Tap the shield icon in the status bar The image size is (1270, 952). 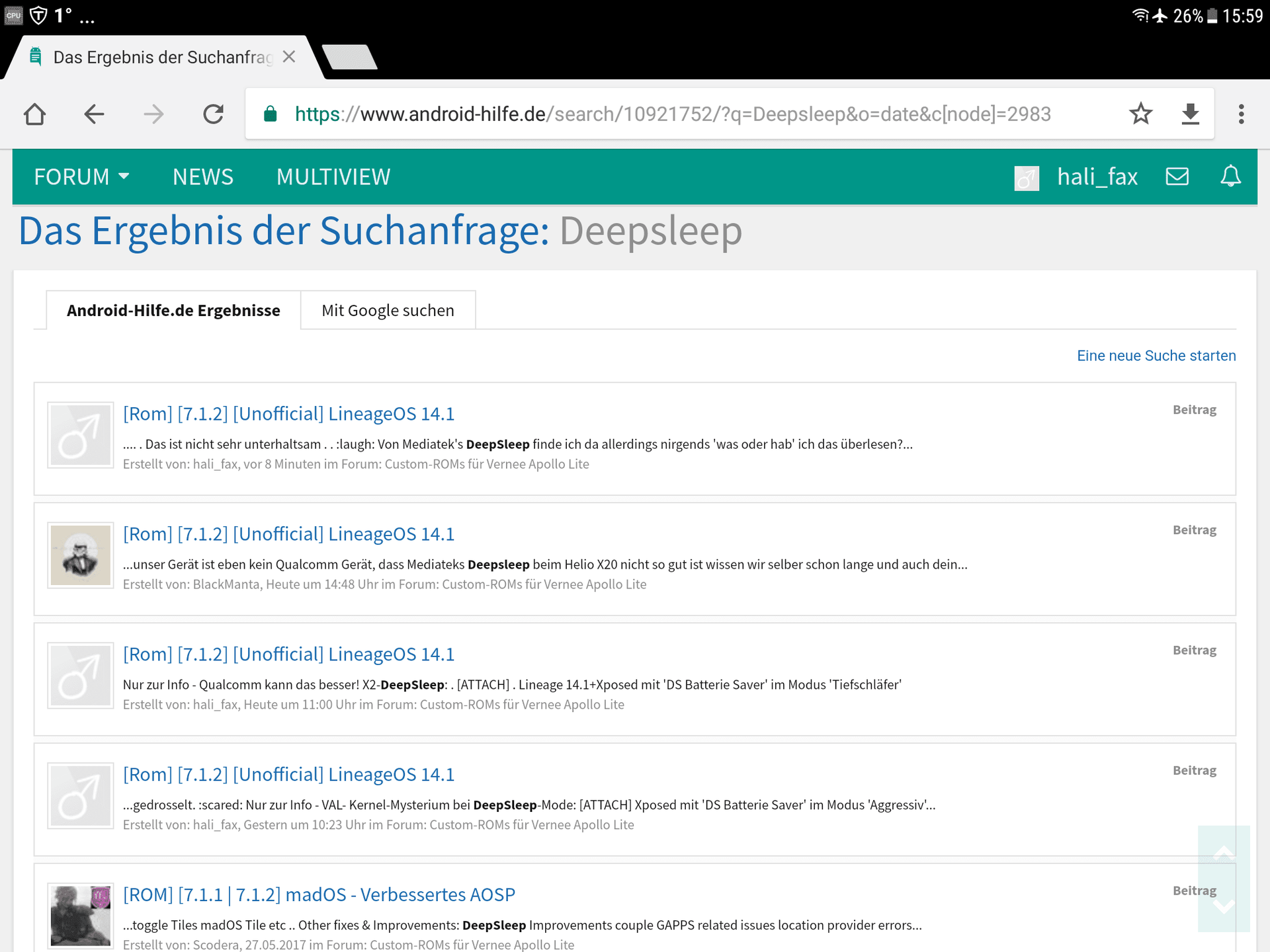point(39,15)
